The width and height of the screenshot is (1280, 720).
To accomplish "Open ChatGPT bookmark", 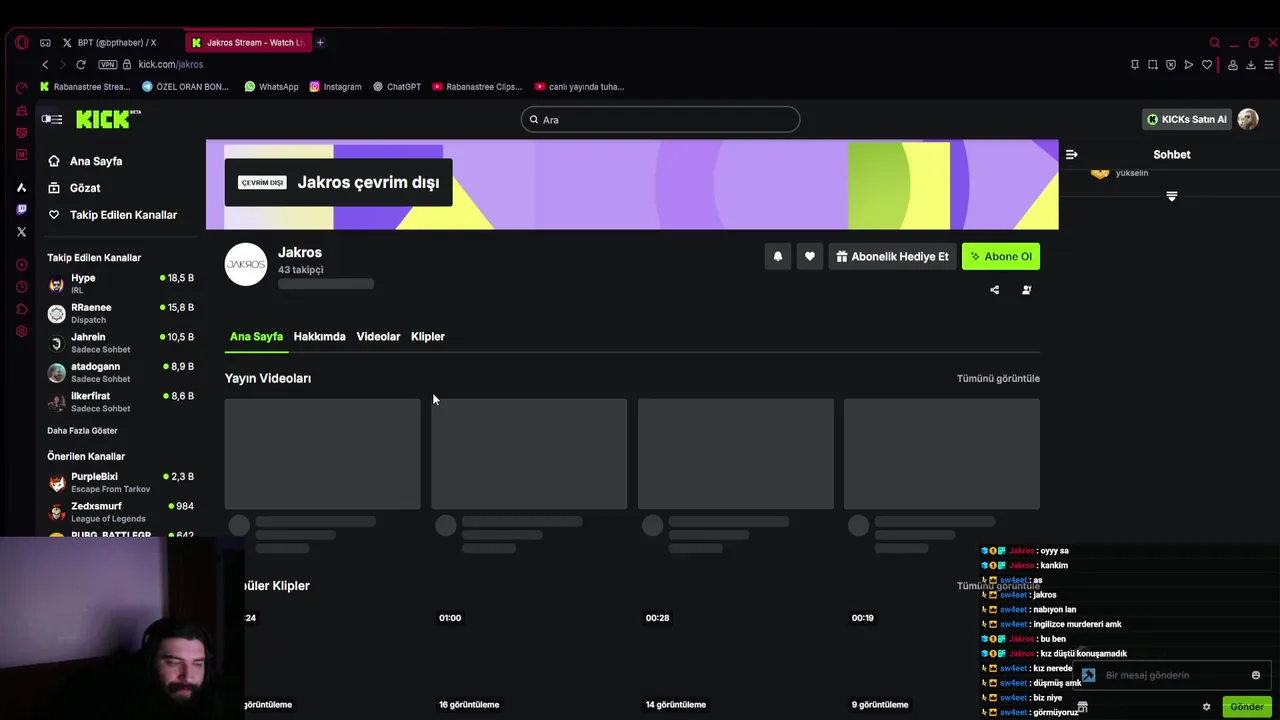I will [x=397, y=87].
